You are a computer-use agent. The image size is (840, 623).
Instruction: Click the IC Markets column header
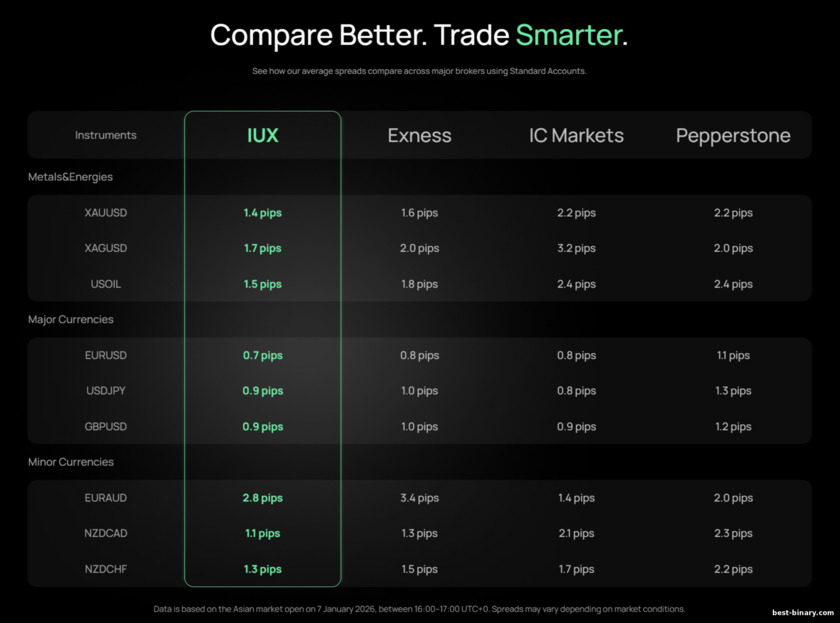coord(576,135)
